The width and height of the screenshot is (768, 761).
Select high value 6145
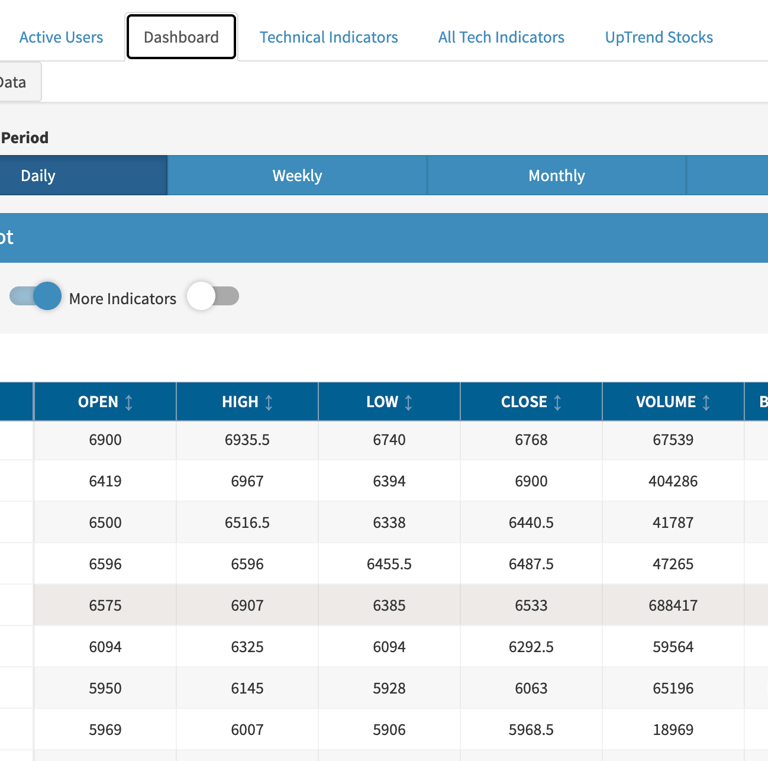pyautogui.click(x=247, y=689)
